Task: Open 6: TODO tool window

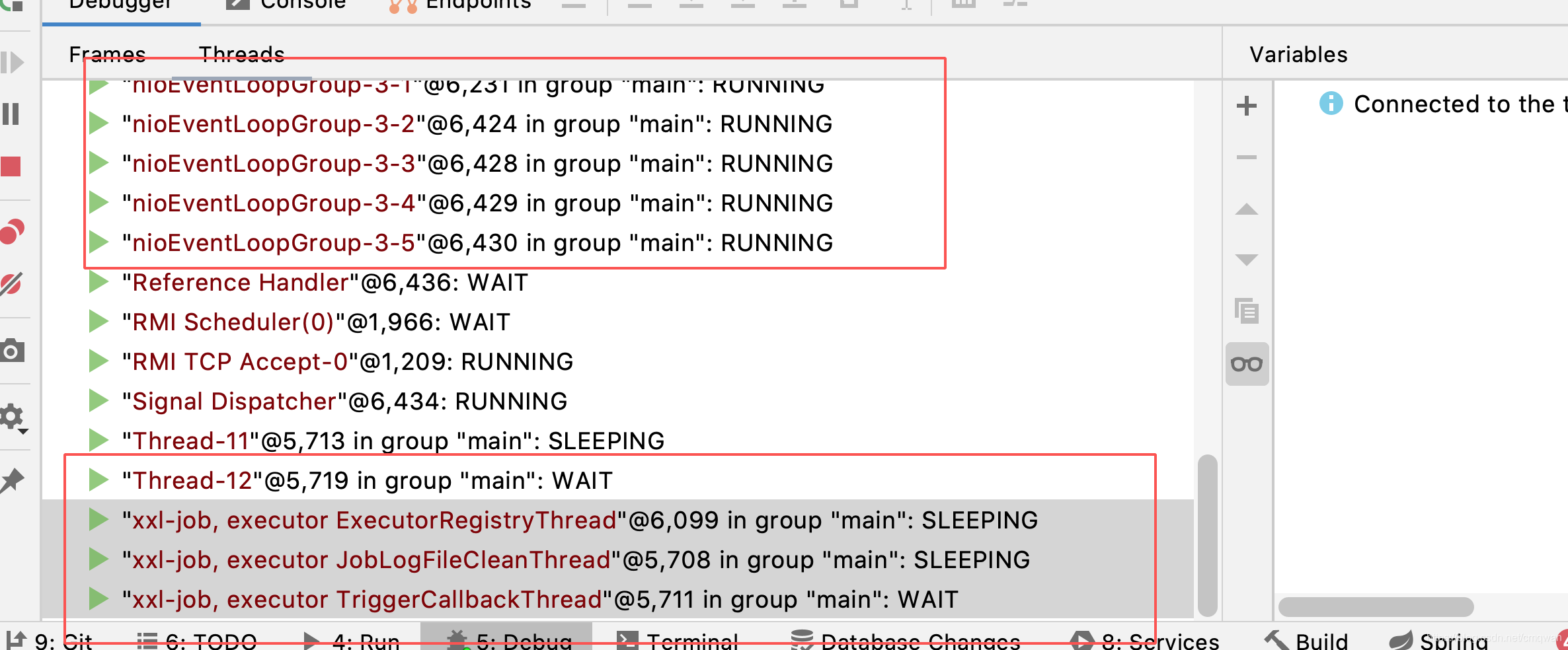Action: pyautogui.click(x=196, y=639)
